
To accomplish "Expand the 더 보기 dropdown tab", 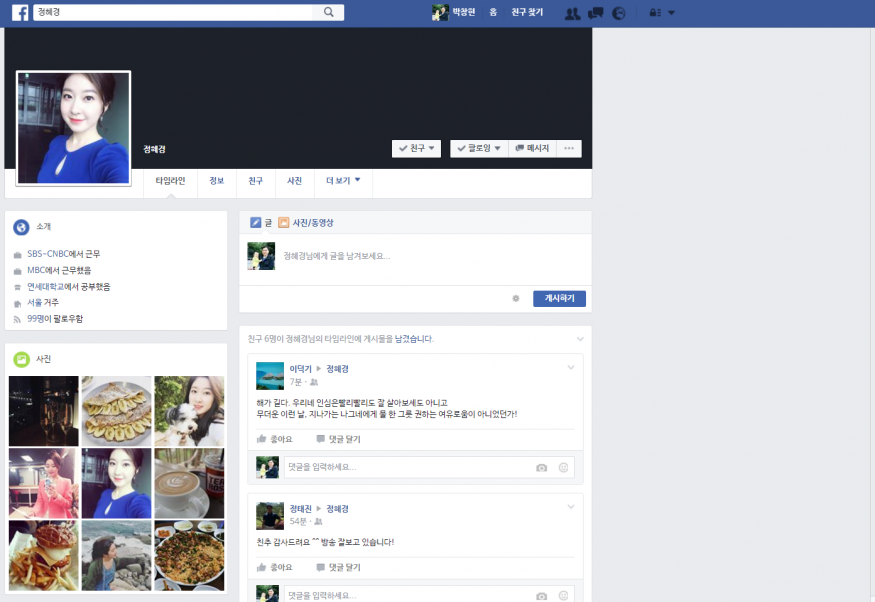I will coord(343,181).
